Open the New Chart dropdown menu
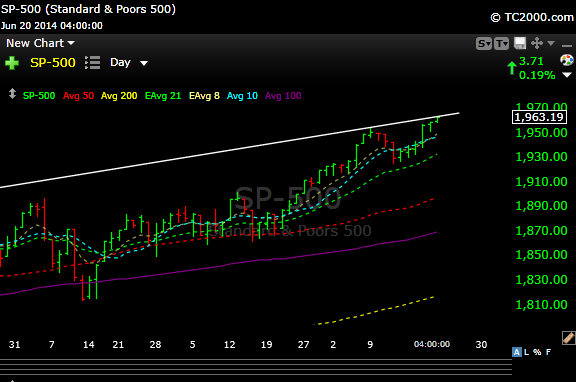 40,43
